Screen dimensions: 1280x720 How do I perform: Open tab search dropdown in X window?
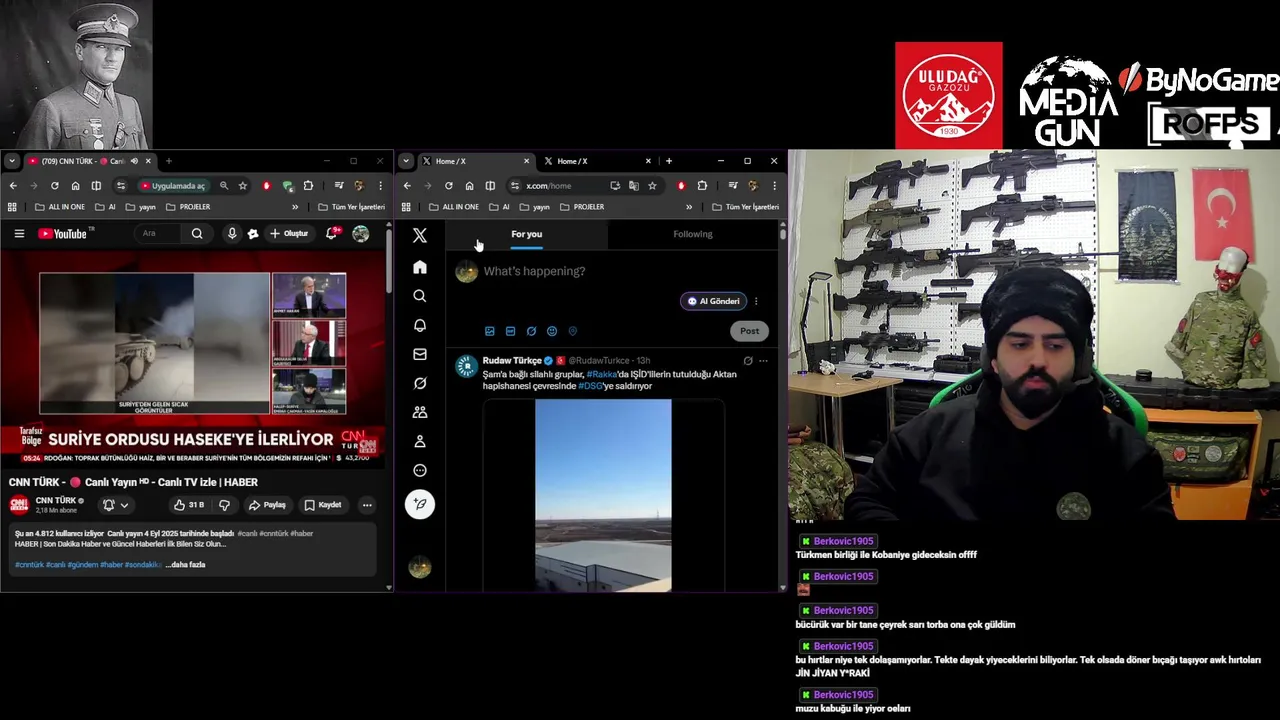click(x=406, y=161)
